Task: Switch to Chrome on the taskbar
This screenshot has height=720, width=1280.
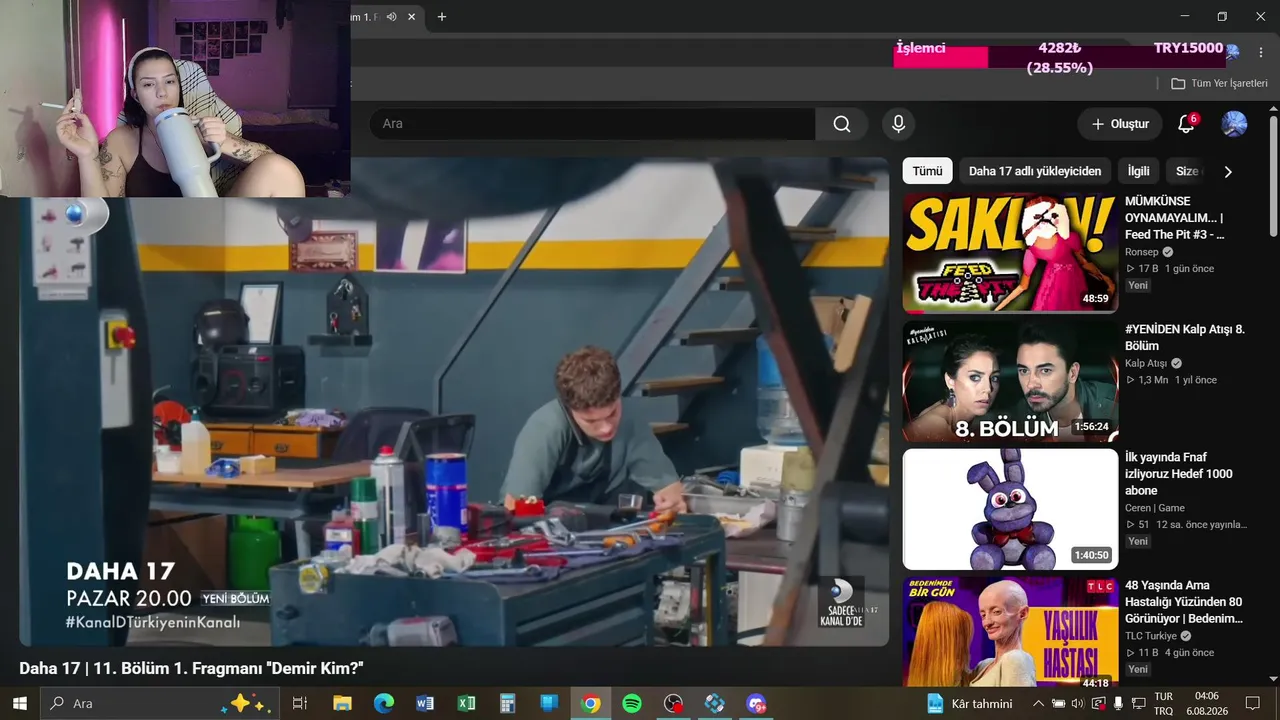Action: [x=590, y=703]
